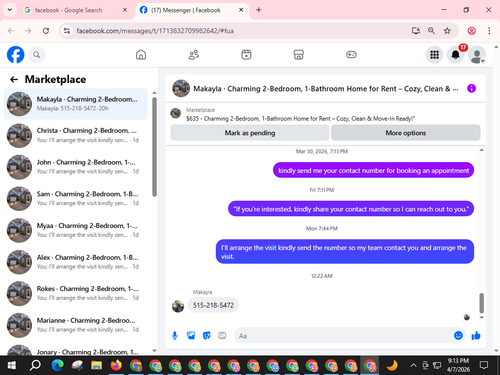This screenshot has height=375, width=500.
Task: Click the chat messages scrollbar thumb
Action: point(481,303)
